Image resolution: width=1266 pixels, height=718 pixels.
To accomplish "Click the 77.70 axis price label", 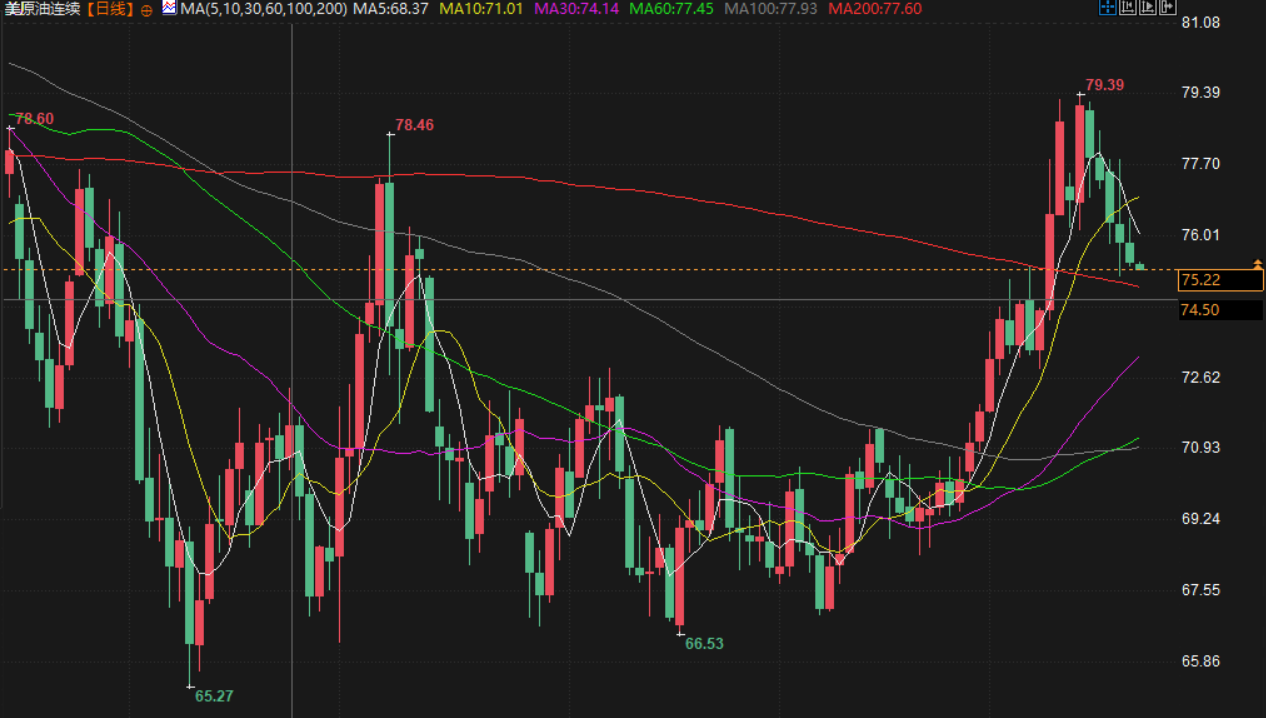I will 1201,163.
